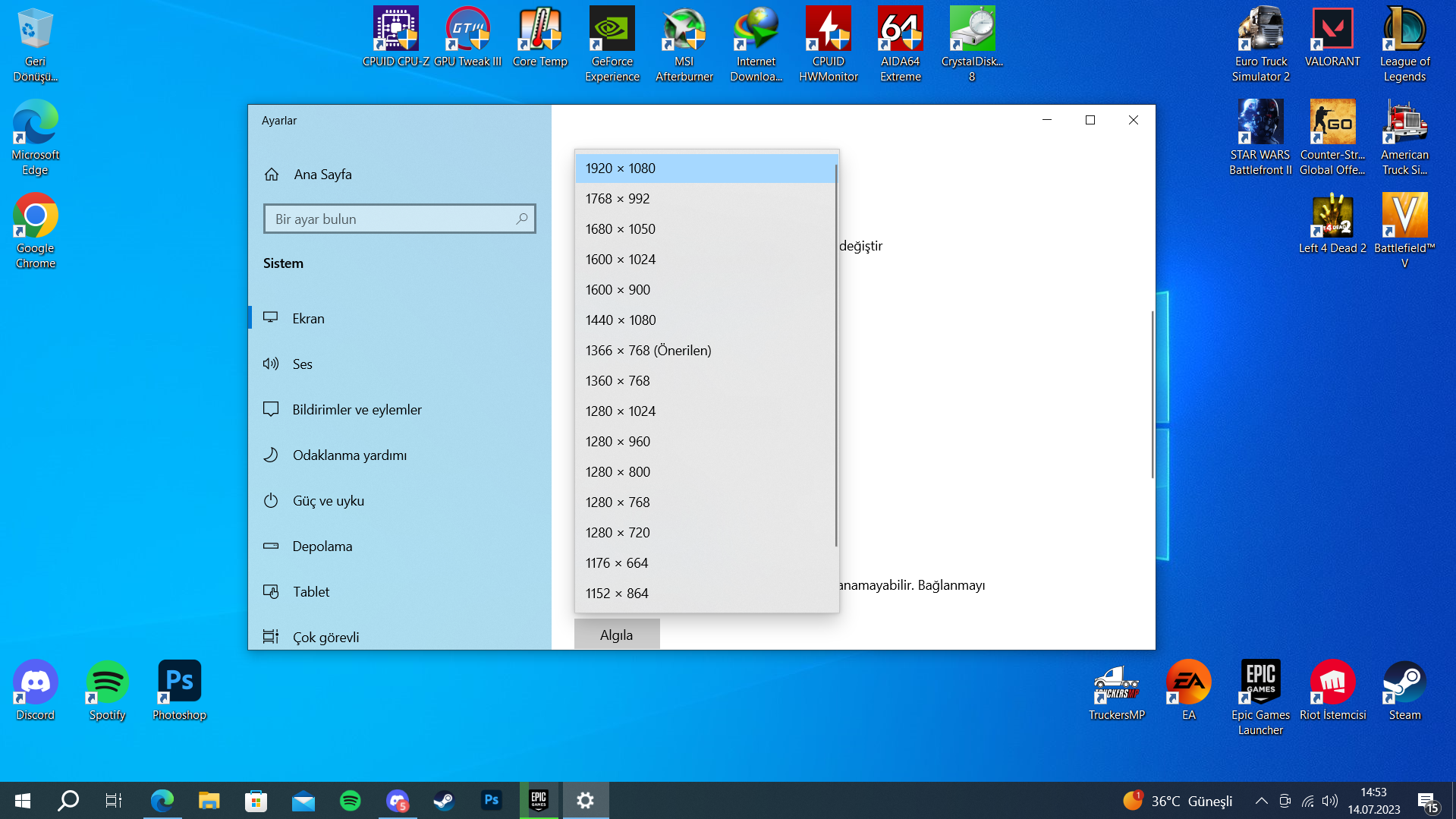Click the resolution list scrollbar
The image size is (1456, 819).
click(835, 357)
